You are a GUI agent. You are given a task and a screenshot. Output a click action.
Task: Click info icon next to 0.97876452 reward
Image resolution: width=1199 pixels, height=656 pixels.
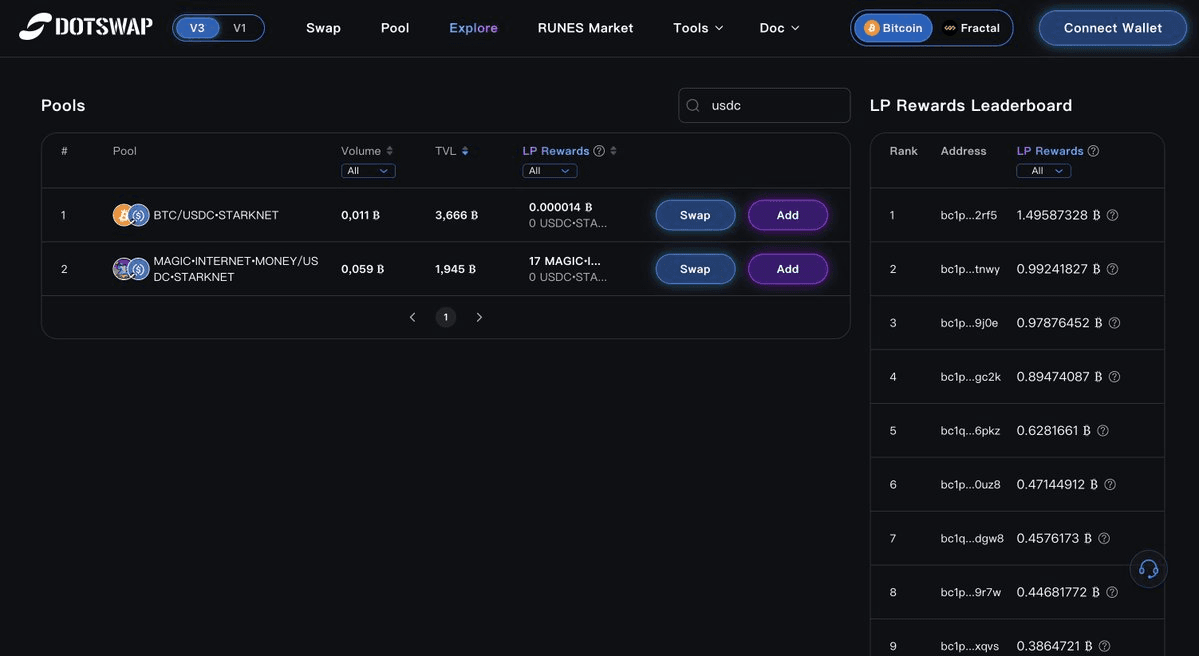click(1115, 323)
